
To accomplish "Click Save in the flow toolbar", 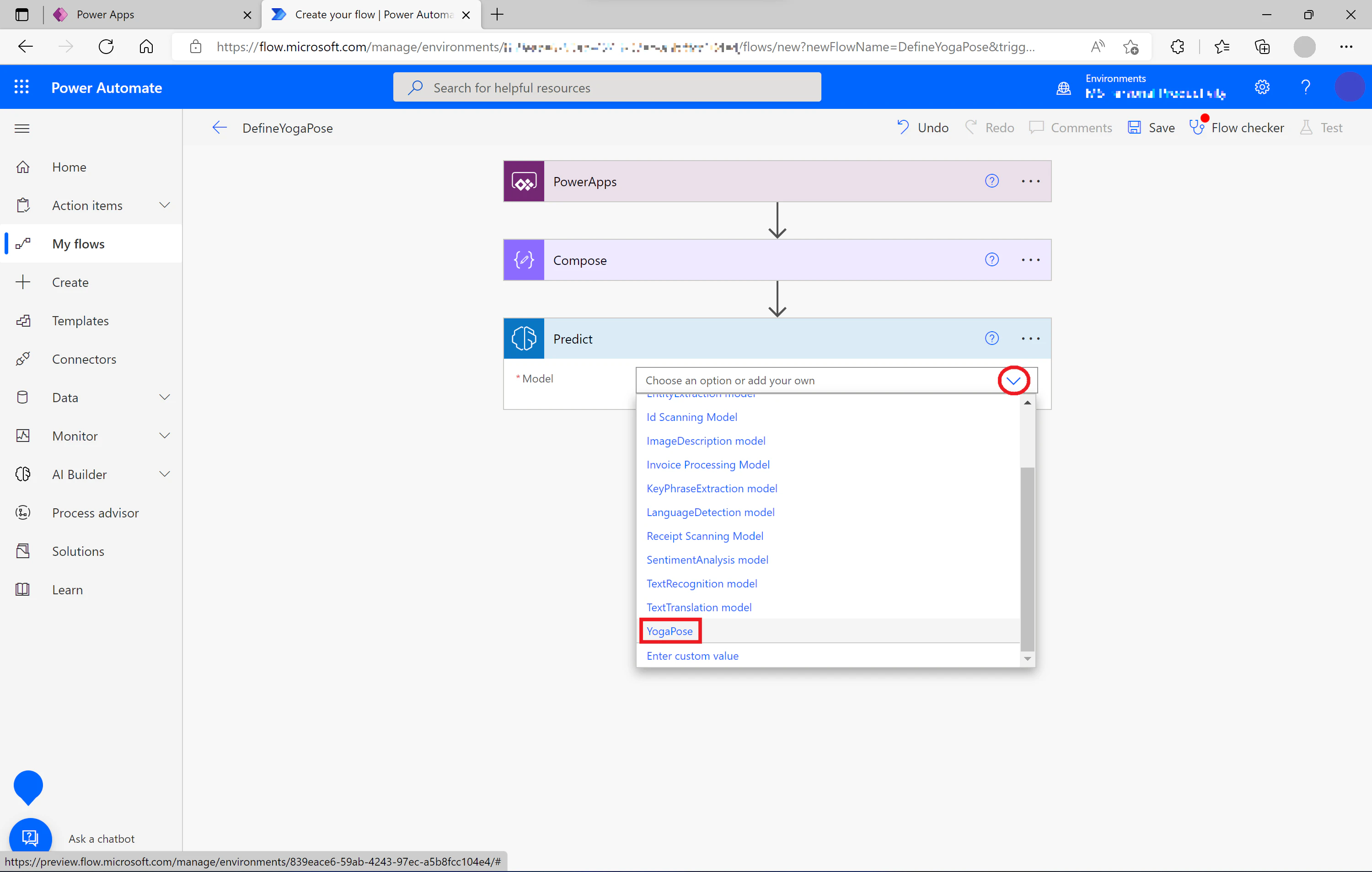I will click(x=1151, y=128).
